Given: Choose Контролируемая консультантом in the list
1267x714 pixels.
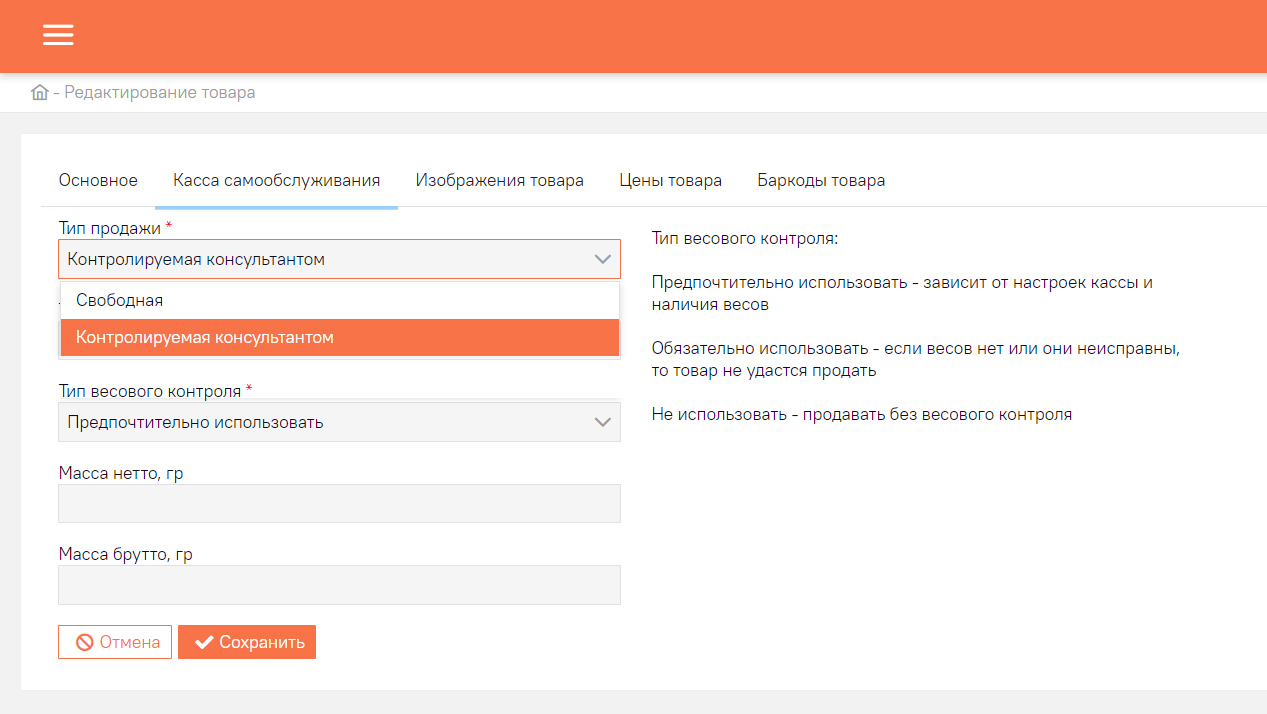Looking at the screenshot, I should [340, 338].
